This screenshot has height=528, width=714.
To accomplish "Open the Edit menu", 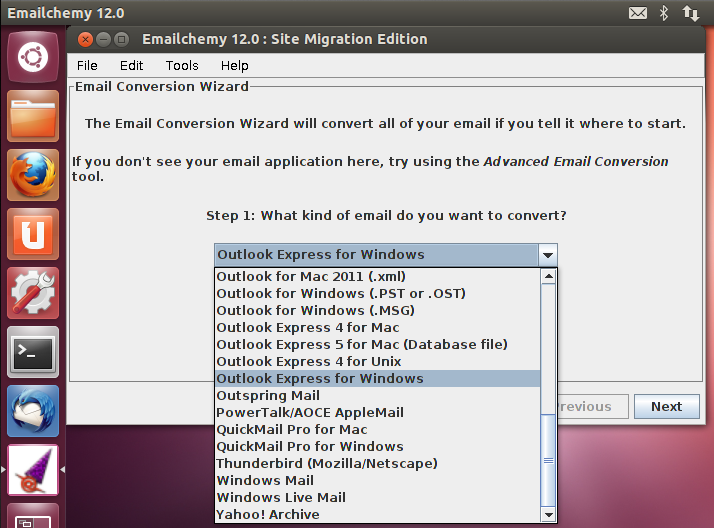I will (x=132, y=66).
